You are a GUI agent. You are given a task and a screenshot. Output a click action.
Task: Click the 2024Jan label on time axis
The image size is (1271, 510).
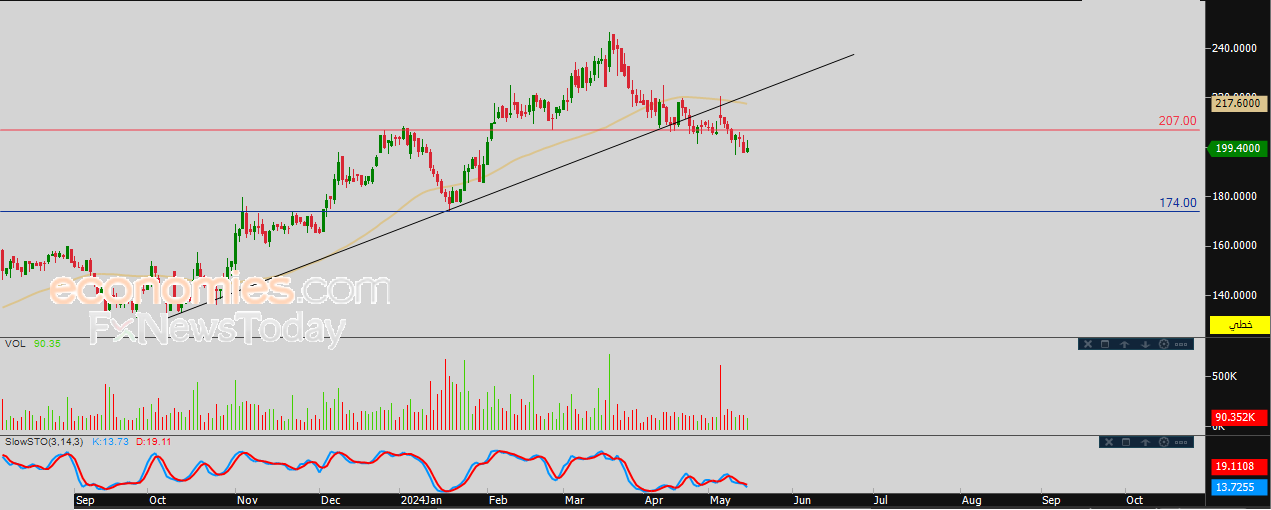pos(420,498)
